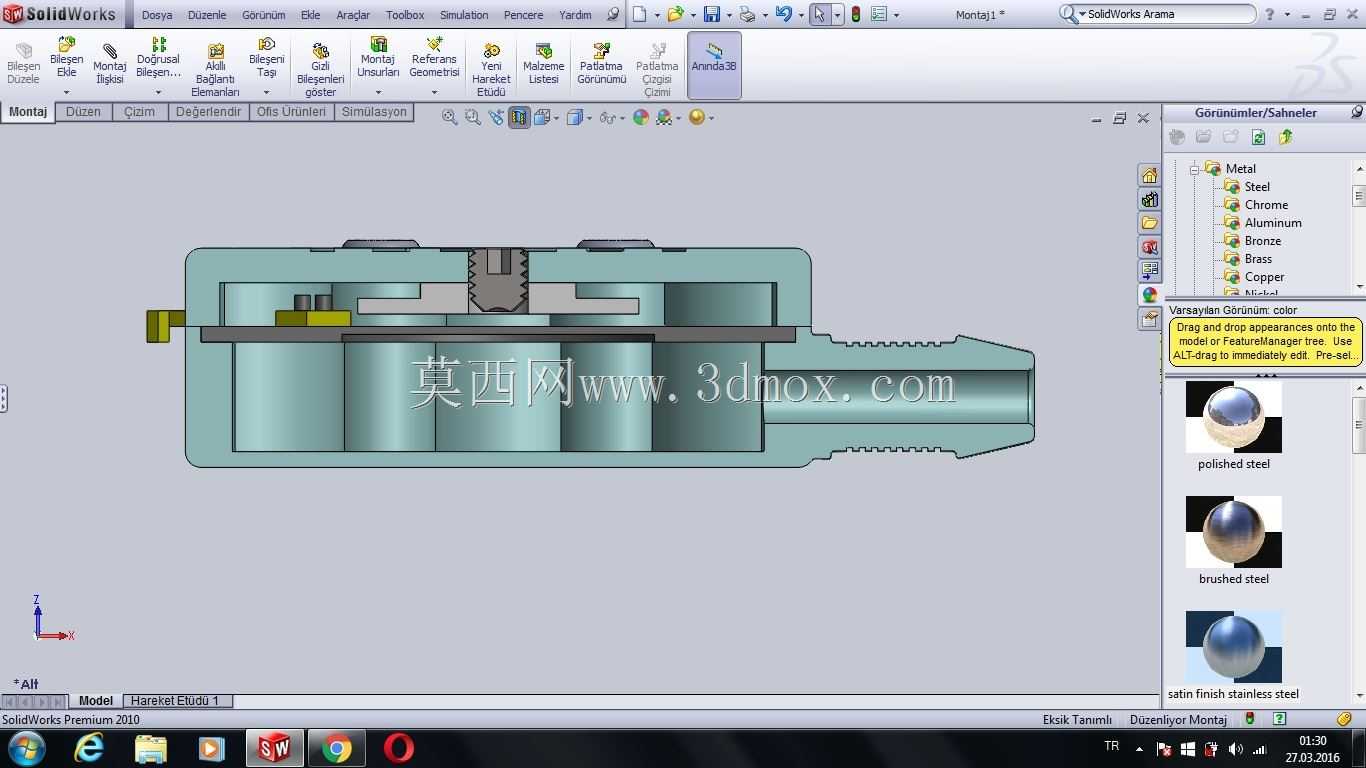Click the Zoom to Fit icon
The height and width of the screenshot is (768, 1366).
click(450, 118)
